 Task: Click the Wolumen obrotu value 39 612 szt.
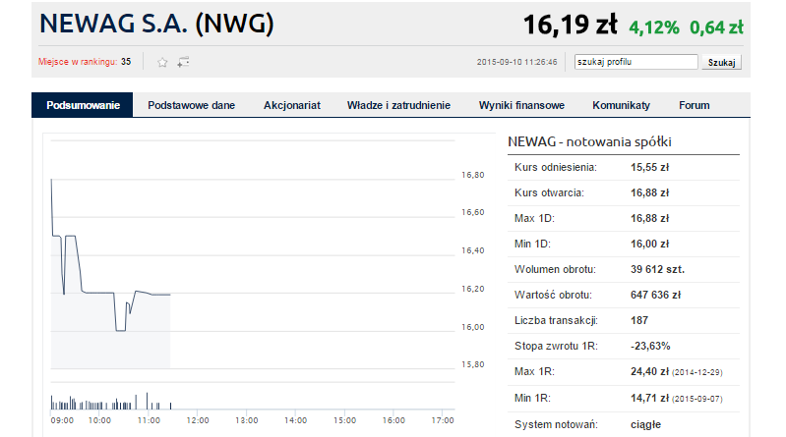pyautogui.click(x=657, y=270)
